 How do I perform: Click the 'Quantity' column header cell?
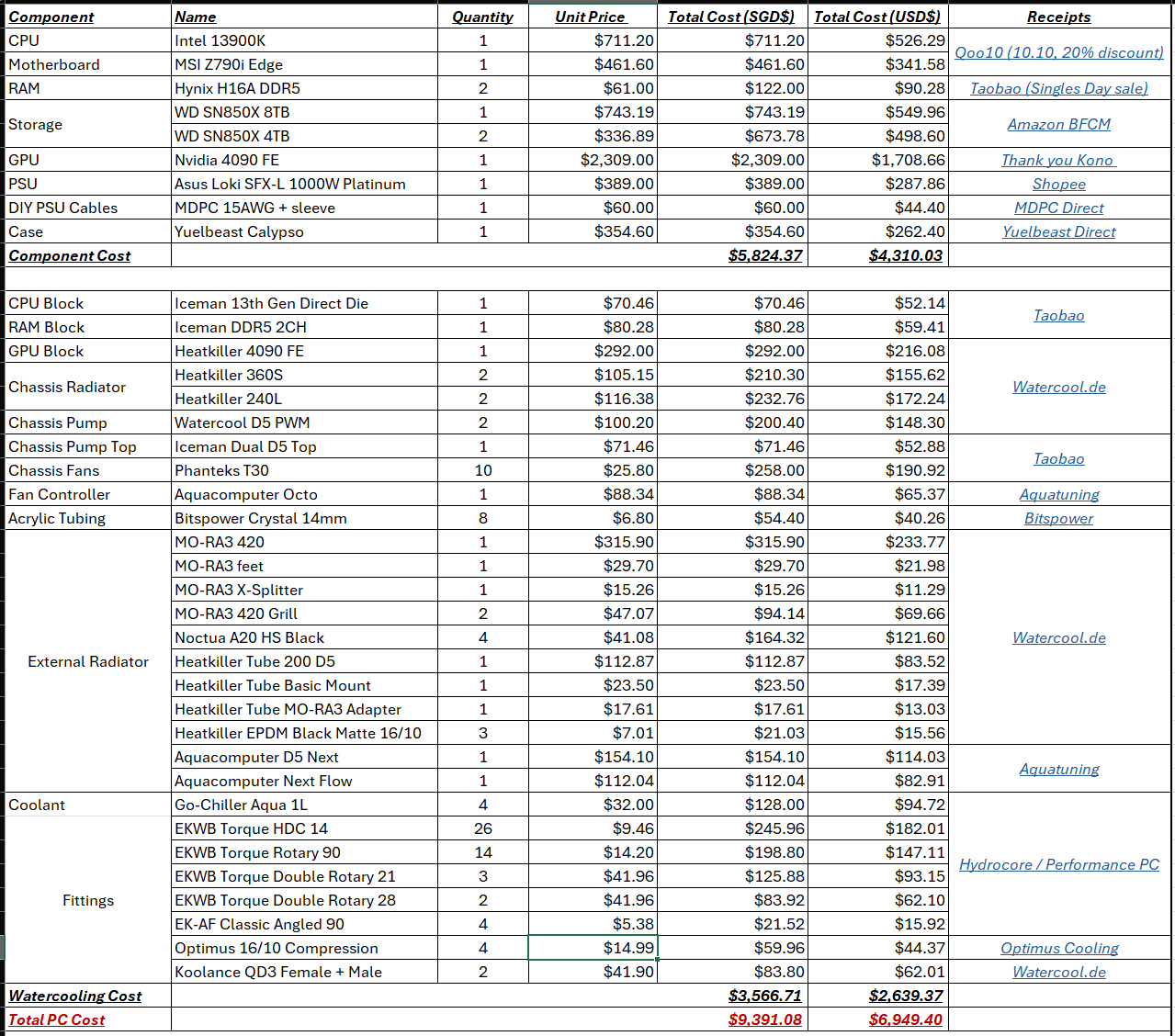tap(483, 17)
